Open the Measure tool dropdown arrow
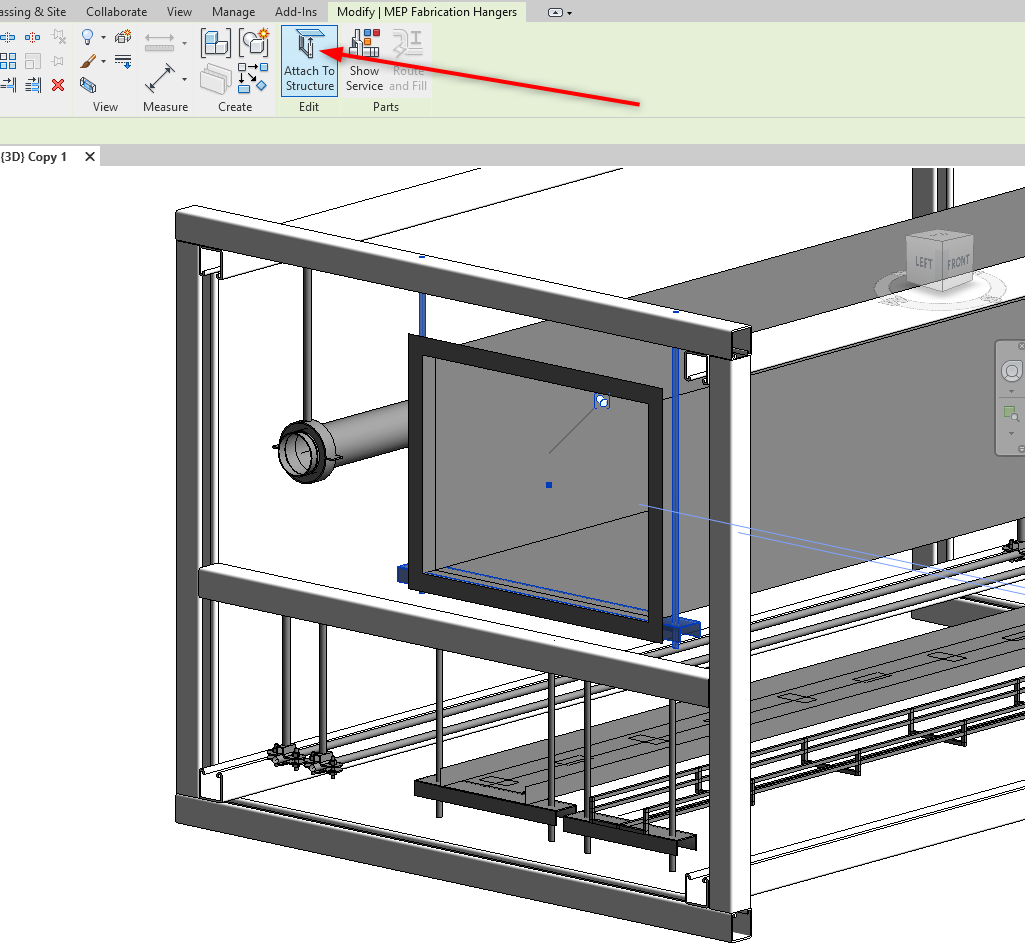 coord(184,79)
